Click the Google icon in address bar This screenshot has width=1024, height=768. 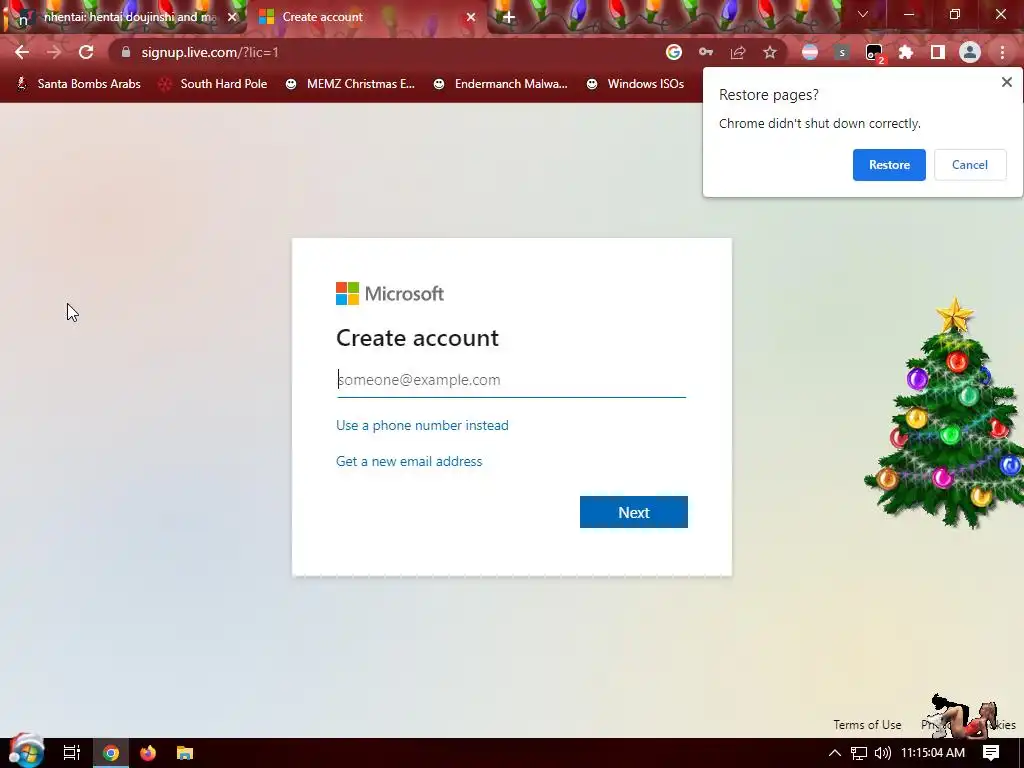[x=674, y=52]
